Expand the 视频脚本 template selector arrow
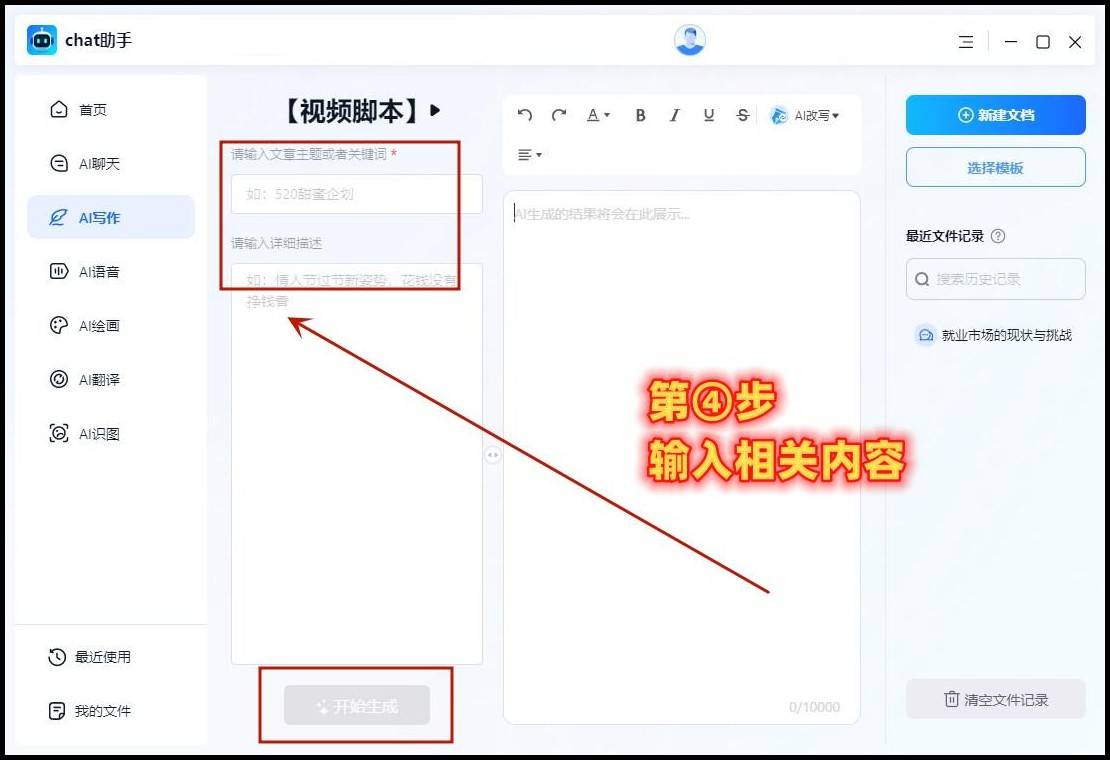This screenshot has width=1110, height=760. (435, 110)
